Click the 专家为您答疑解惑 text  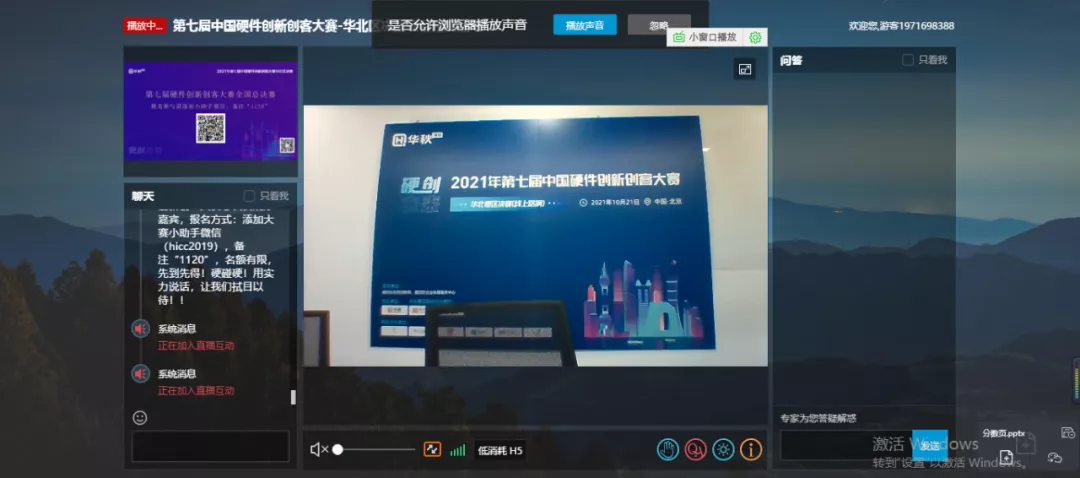click(818, 418)
